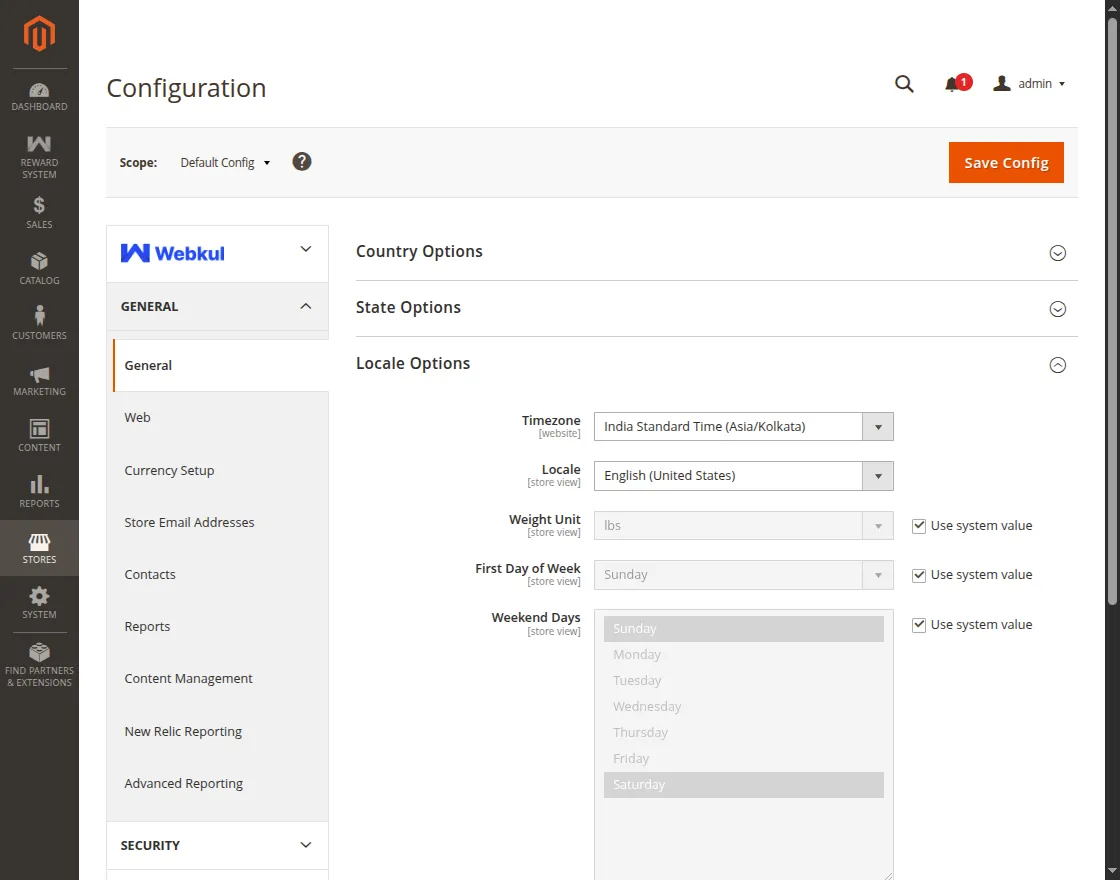Select the Store Email Addresses tab
The height and width of the screenshot is (880, 1120).
(217, 522)
